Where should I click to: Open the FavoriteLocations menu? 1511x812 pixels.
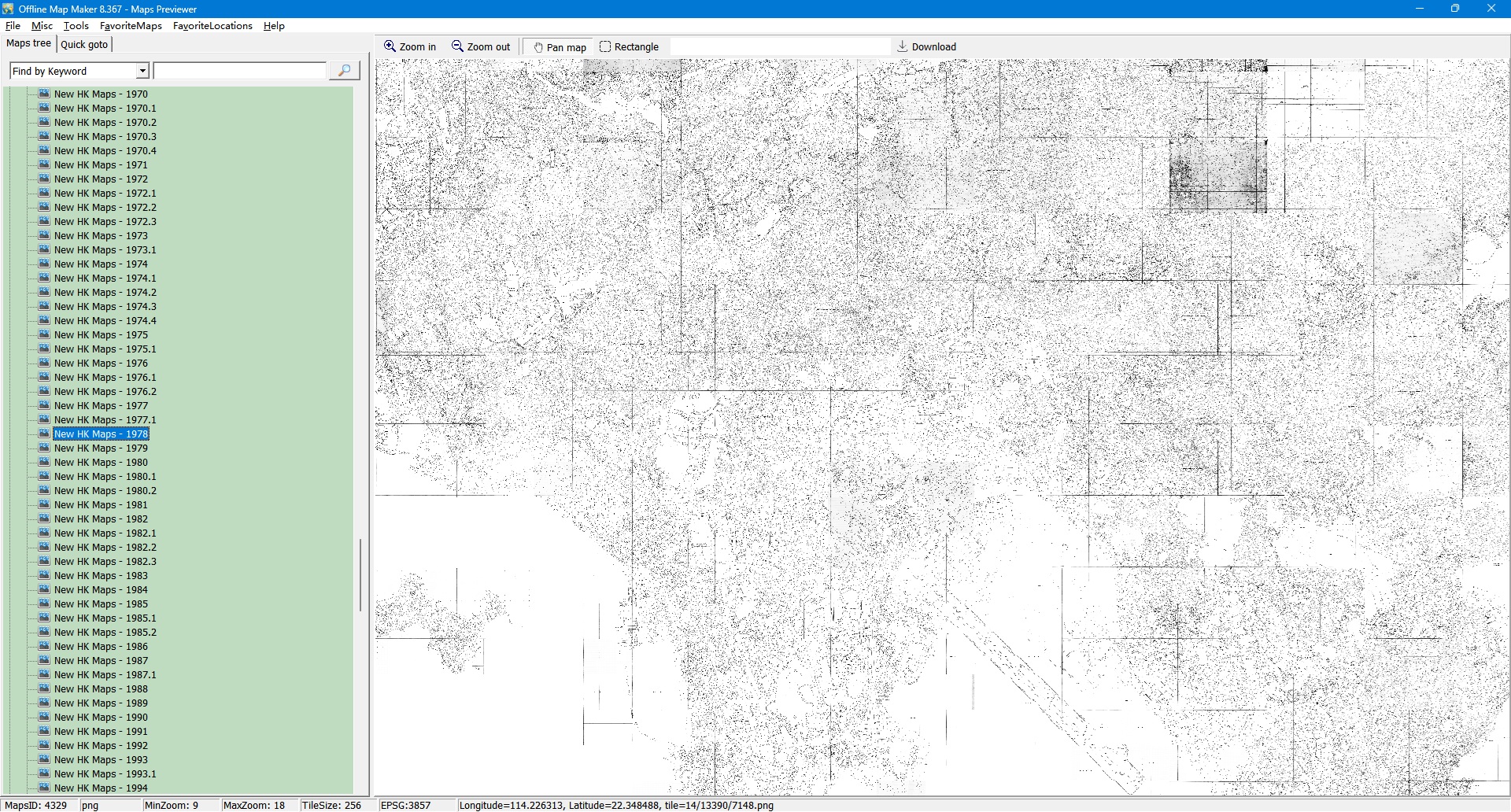[212, 26]
